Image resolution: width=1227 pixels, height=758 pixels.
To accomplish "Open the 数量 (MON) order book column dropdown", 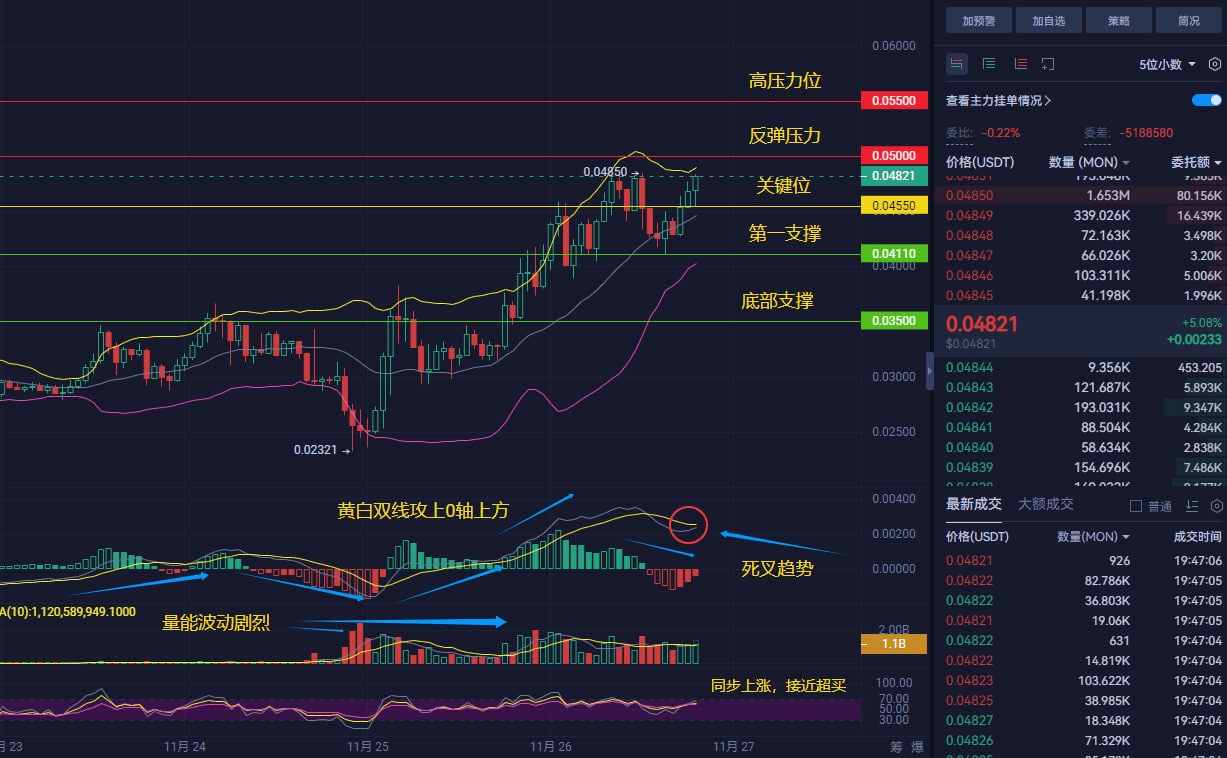I will tap(1089, 162).
